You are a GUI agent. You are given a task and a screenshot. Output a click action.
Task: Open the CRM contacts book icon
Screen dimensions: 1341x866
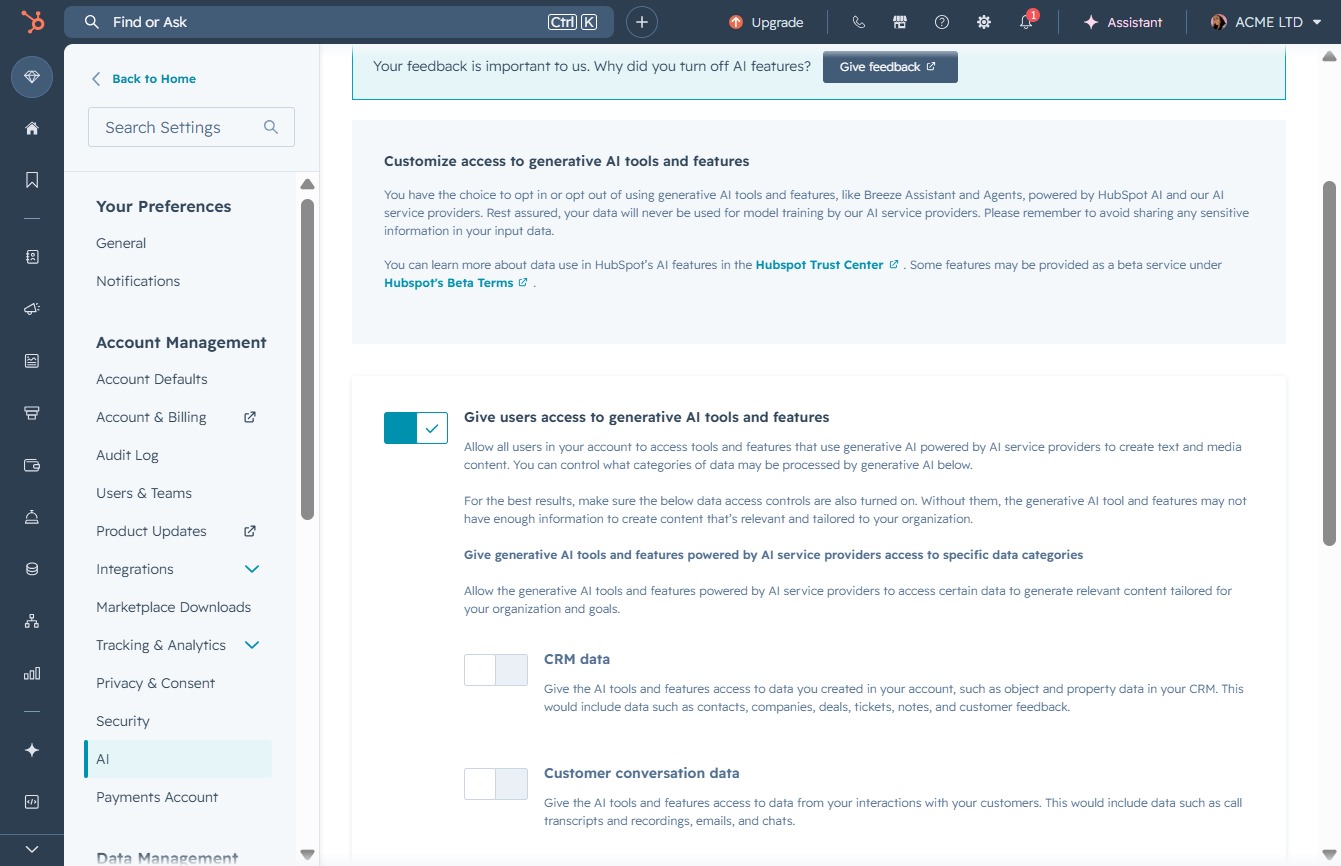pos(32,257)
